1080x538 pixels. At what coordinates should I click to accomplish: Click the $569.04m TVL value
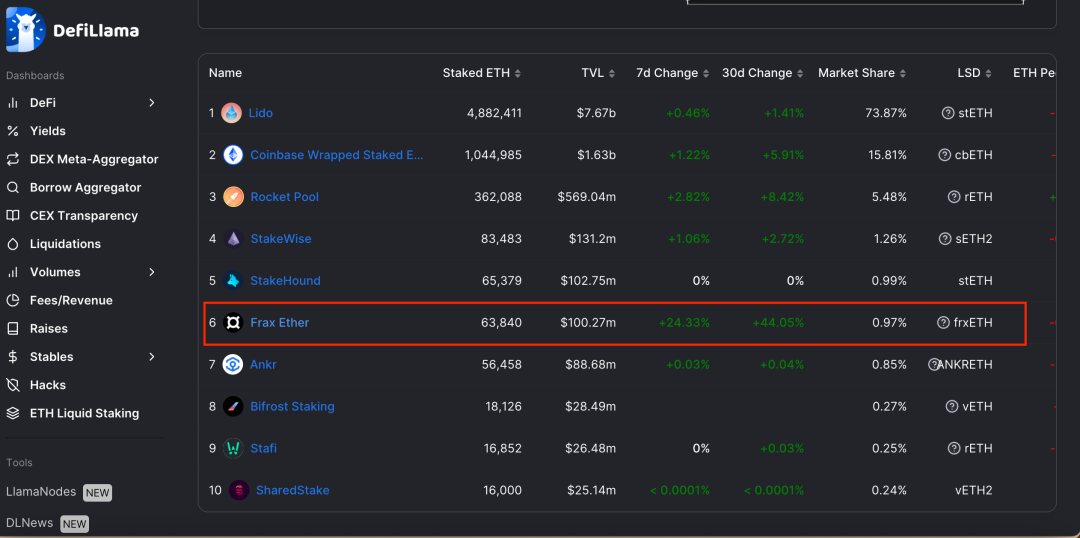pos(587,197)
